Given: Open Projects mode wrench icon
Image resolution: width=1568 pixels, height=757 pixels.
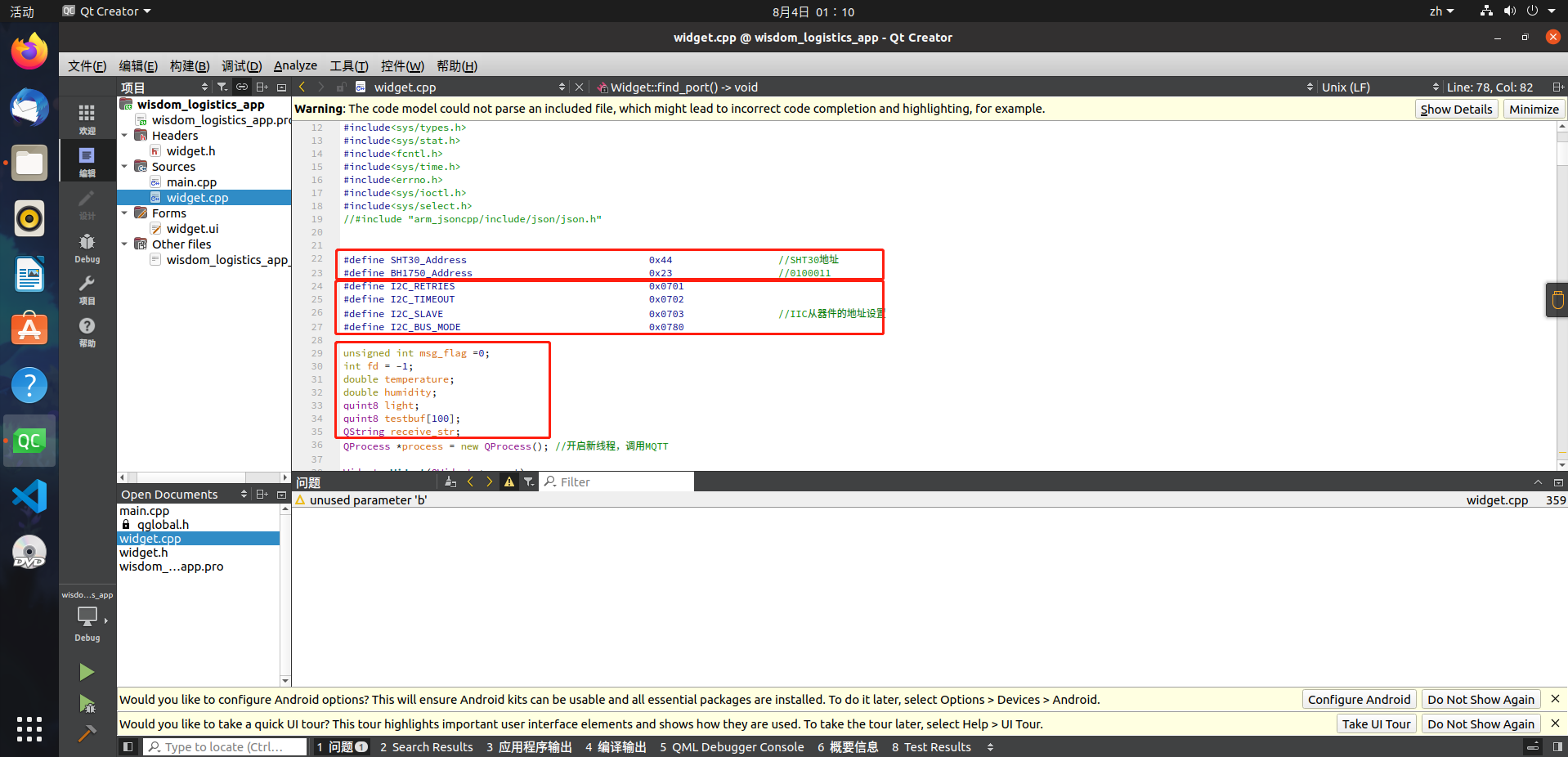Looking at the screenshot, I should pos(87,289).
